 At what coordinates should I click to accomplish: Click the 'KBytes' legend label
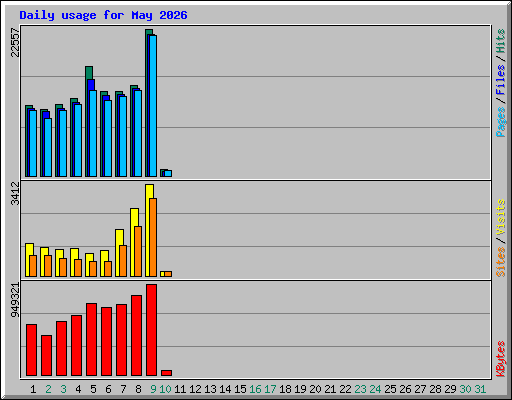click(x=500, y=359)
